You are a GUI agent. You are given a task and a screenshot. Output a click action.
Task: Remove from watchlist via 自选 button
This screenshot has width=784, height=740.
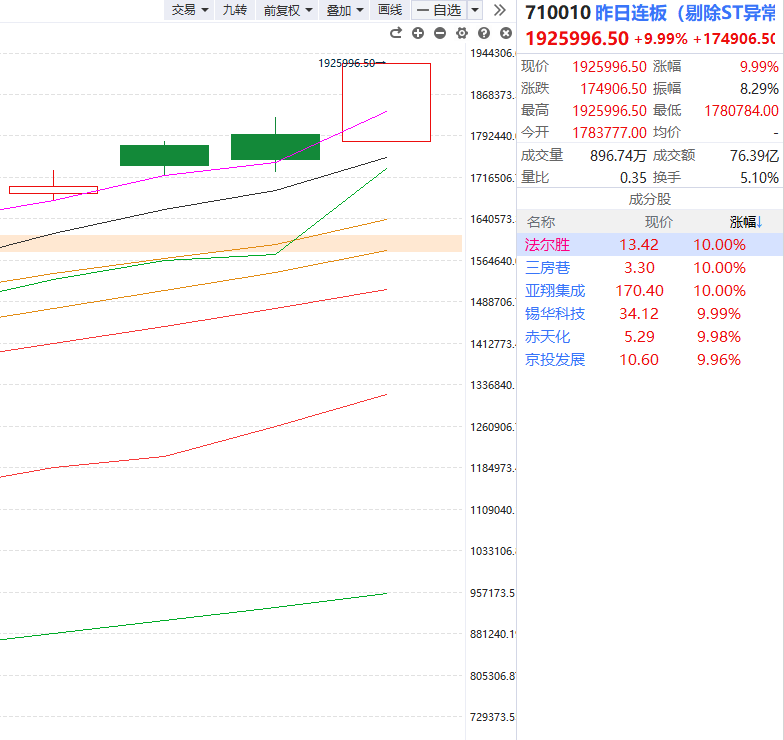[x=438, y=10]
